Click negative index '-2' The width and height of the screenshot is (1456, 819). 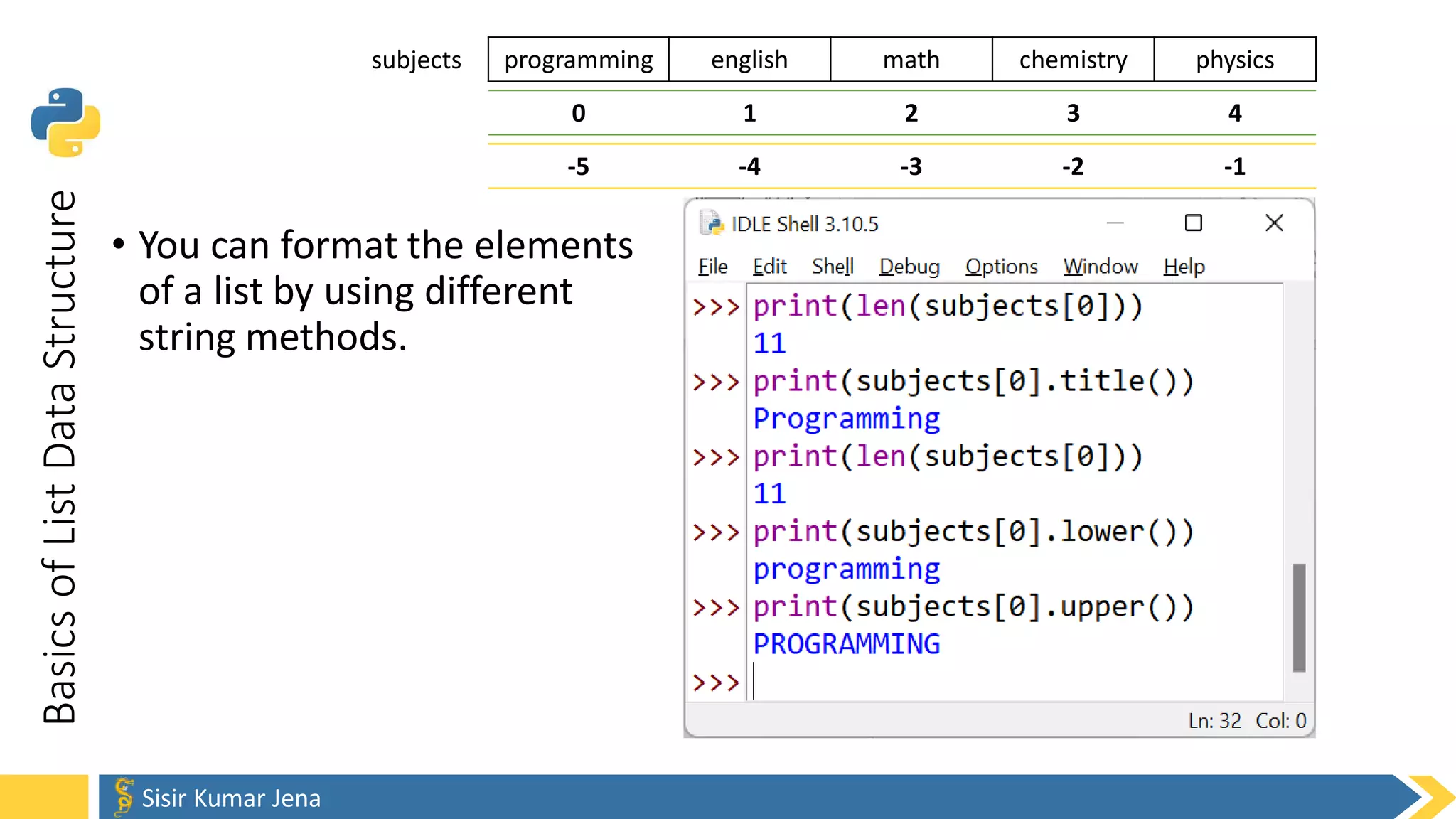pos(1074,166)
